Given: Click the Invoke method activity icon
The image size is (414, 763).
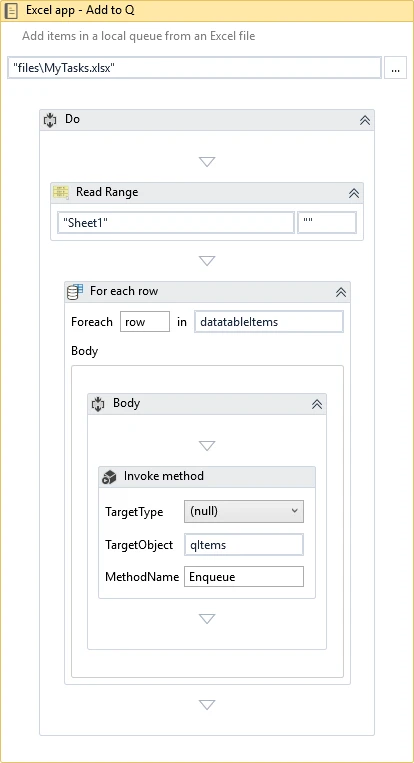Looking at the screenshot, I should (x=109, y=476).
